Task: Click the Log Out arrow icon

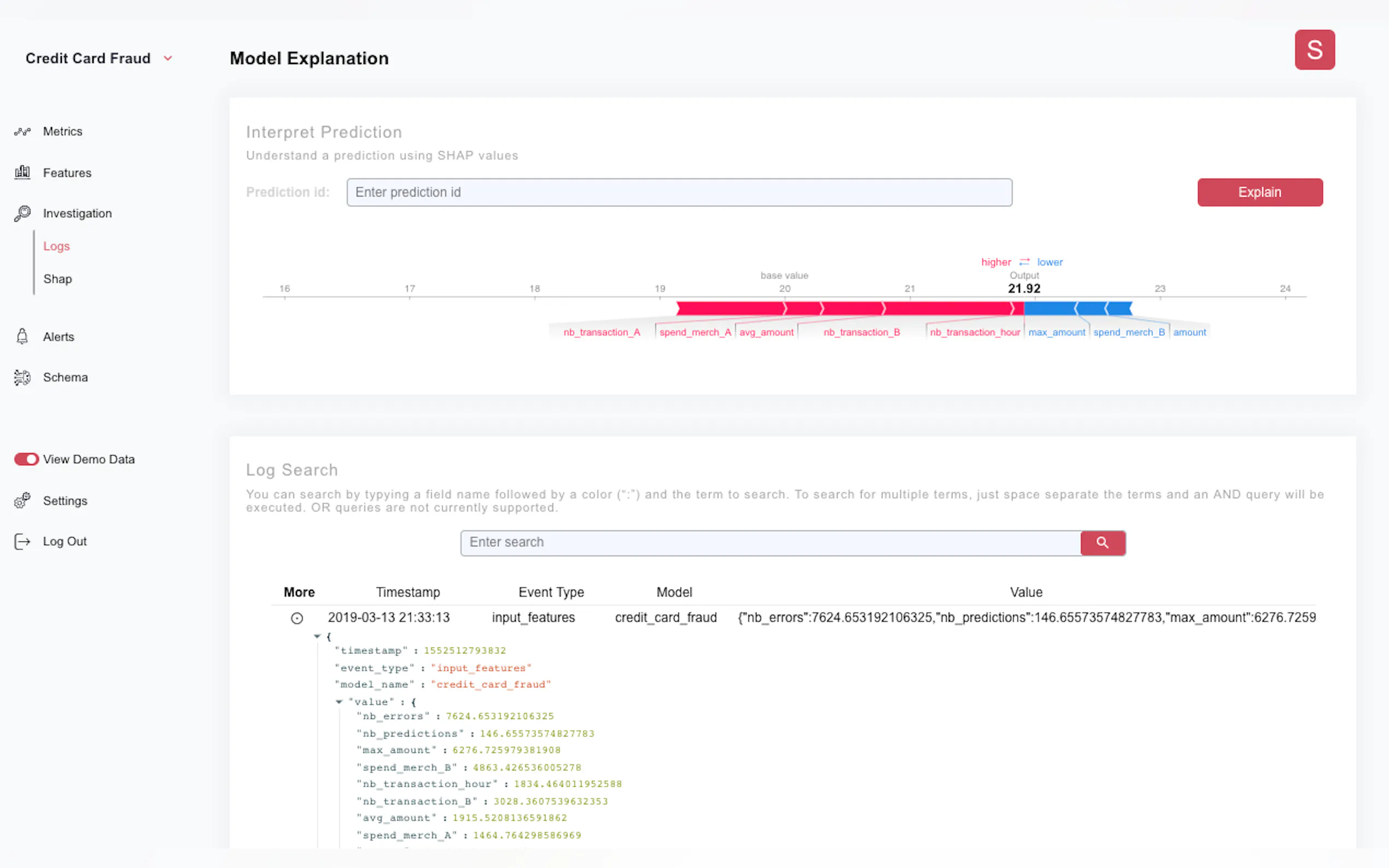Action: tap(22, 541)
